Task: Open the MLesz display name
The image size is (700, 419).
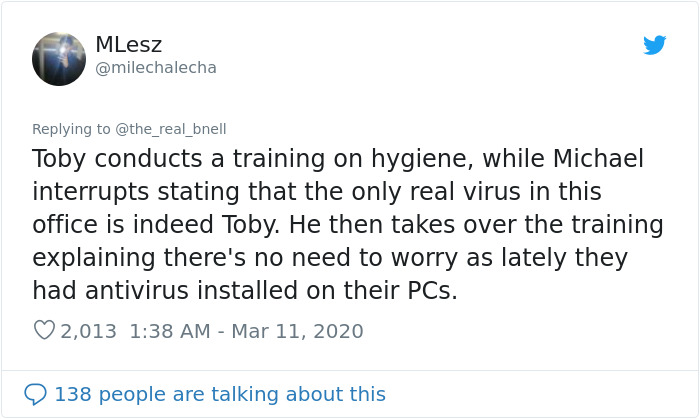Action: coord(129,45)
